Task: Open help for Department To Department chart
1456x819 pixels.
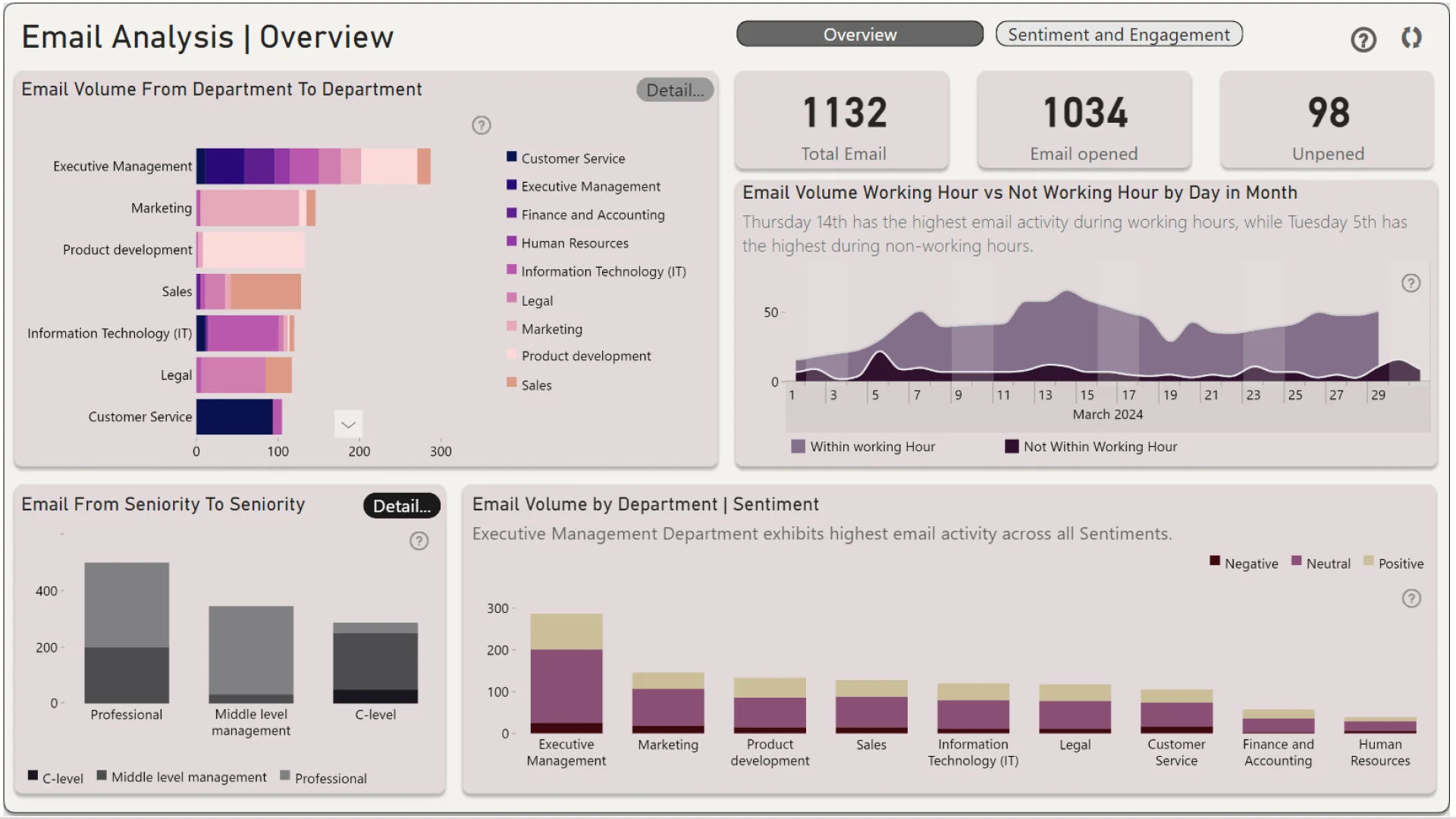Action: click(482, 125)
